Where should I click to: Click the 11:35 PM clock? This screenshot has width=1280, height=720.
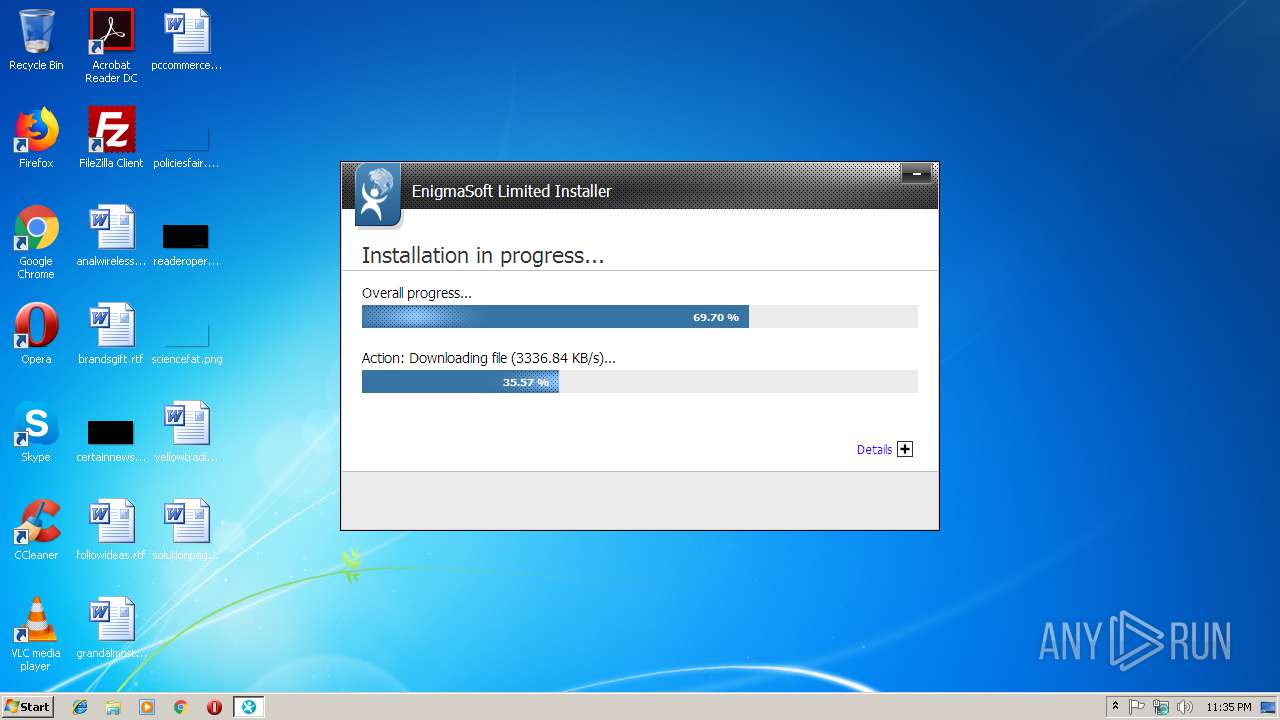pyautogui.click(x=1228, y=707)
